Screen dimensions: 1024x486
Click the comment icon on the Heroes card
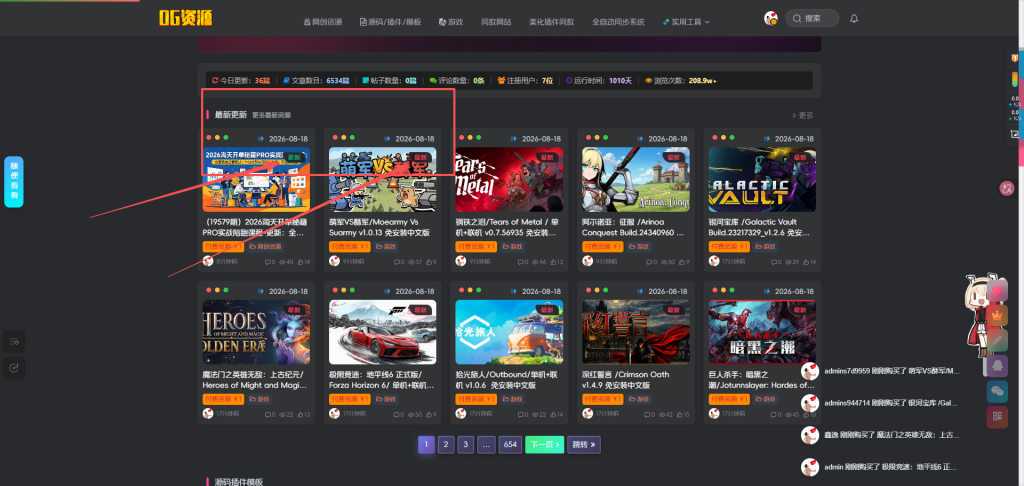268,415
